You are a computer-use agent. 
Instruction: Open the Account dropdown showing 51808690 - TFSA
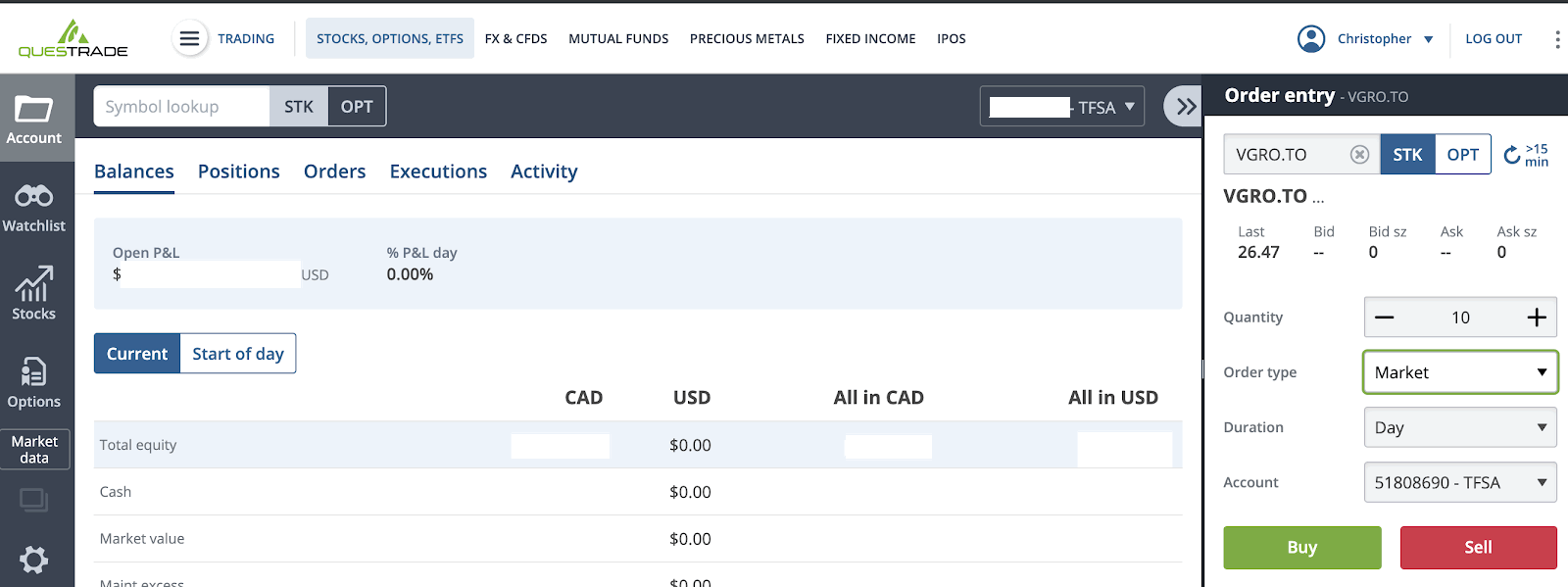tap(1459, 482)
